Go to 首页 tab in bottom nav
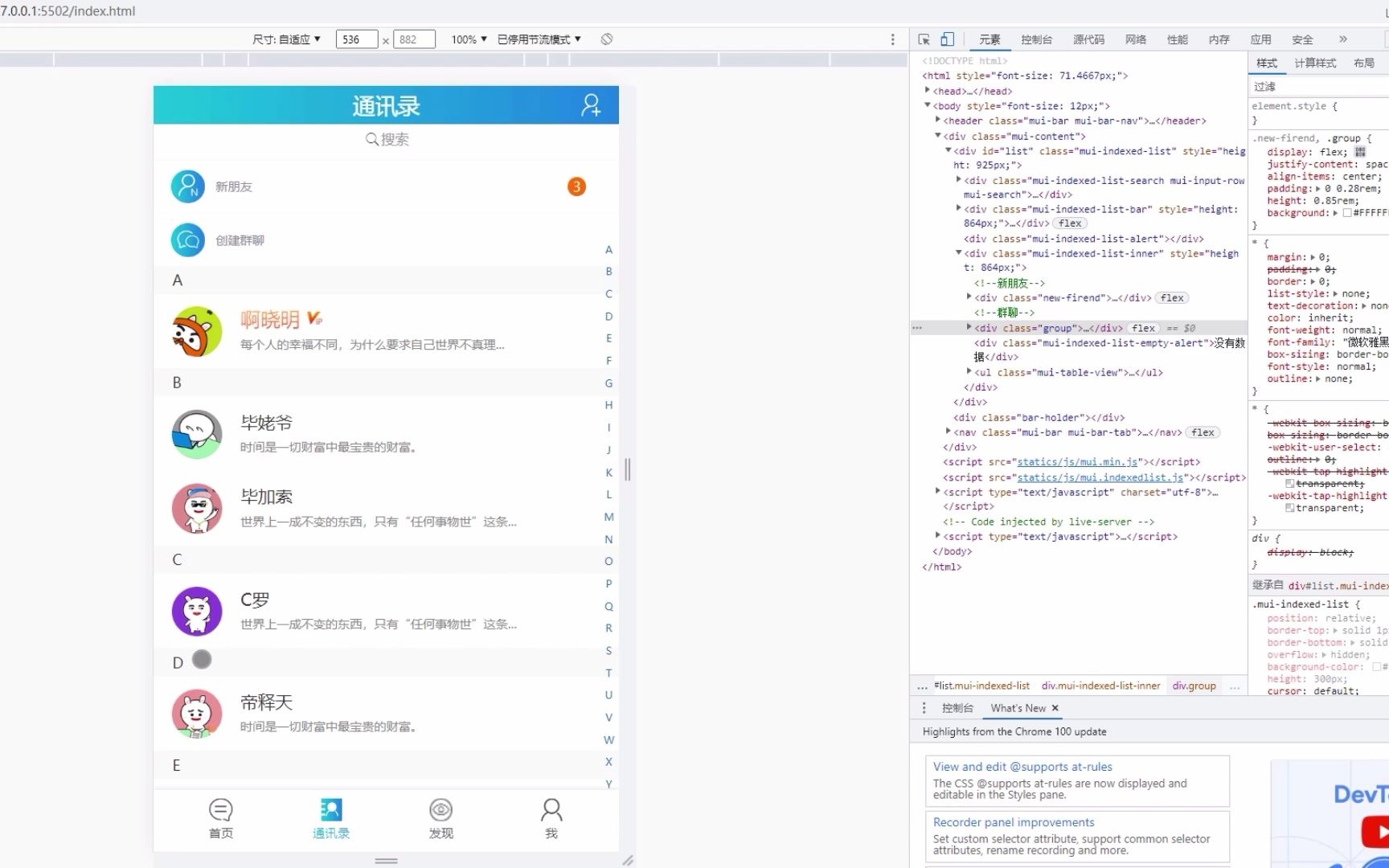This screenshot has width=1389, height=868. point(221,819)
